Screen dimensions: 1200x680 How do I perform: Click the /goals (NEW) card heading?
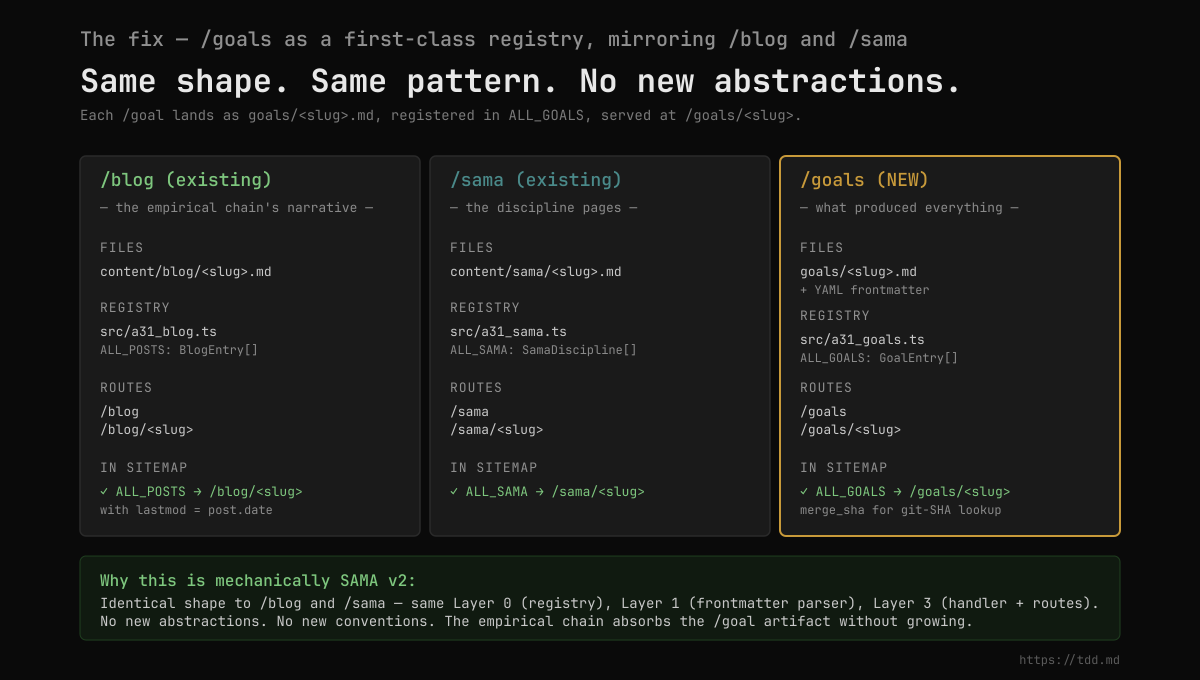click(x=865, y=180)
